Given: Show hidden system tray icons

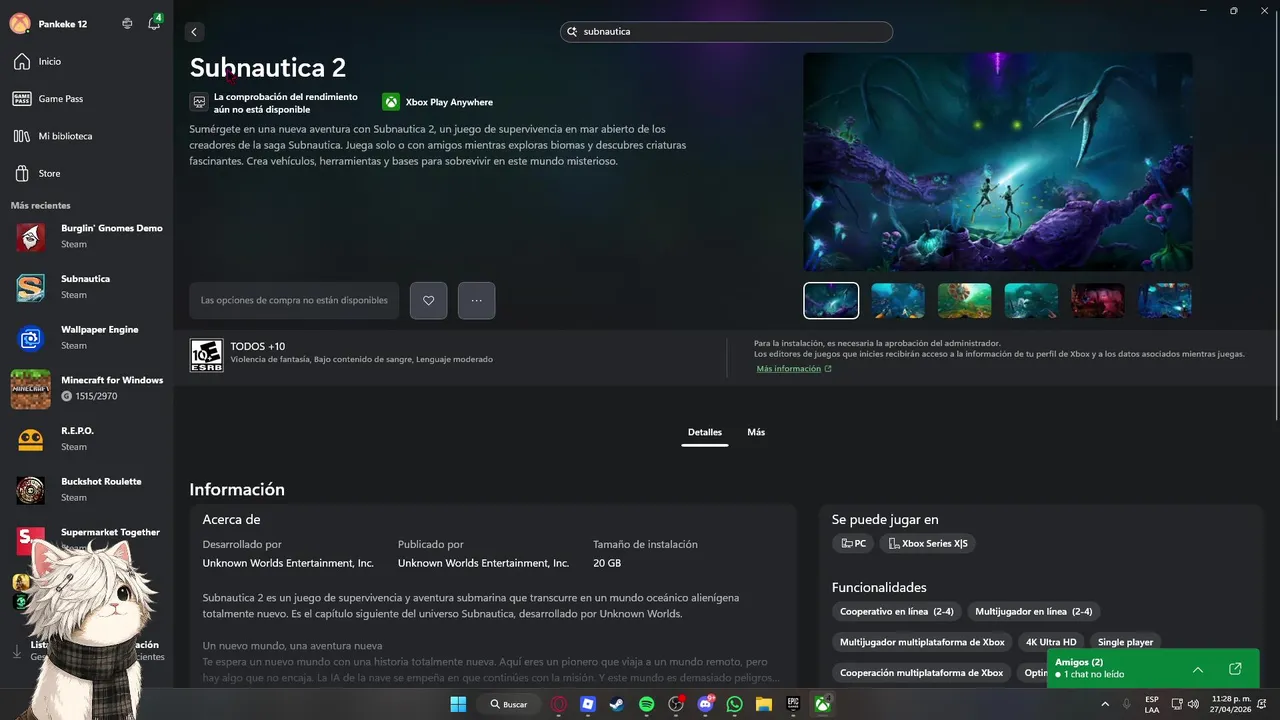Looking at the screenshot, I should coord(1105,704).
